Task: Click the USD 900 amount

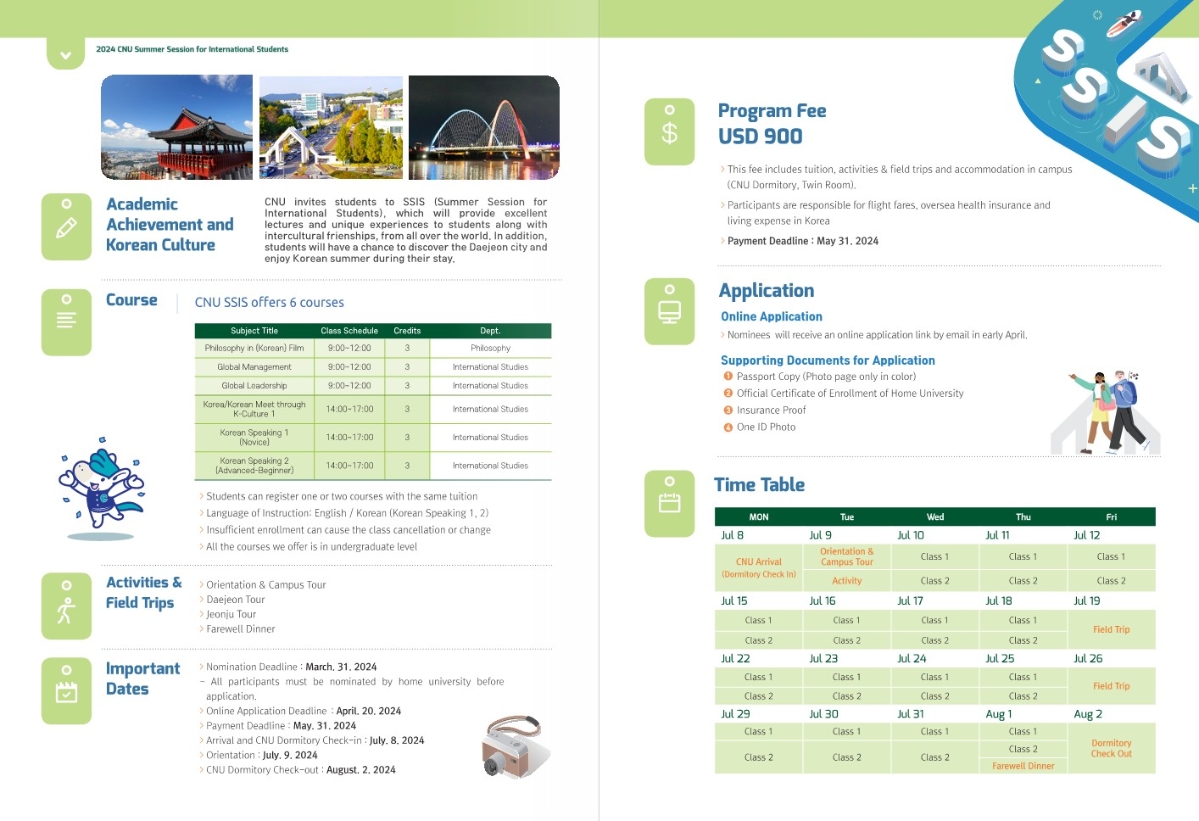Action: (x=760, y=136)
